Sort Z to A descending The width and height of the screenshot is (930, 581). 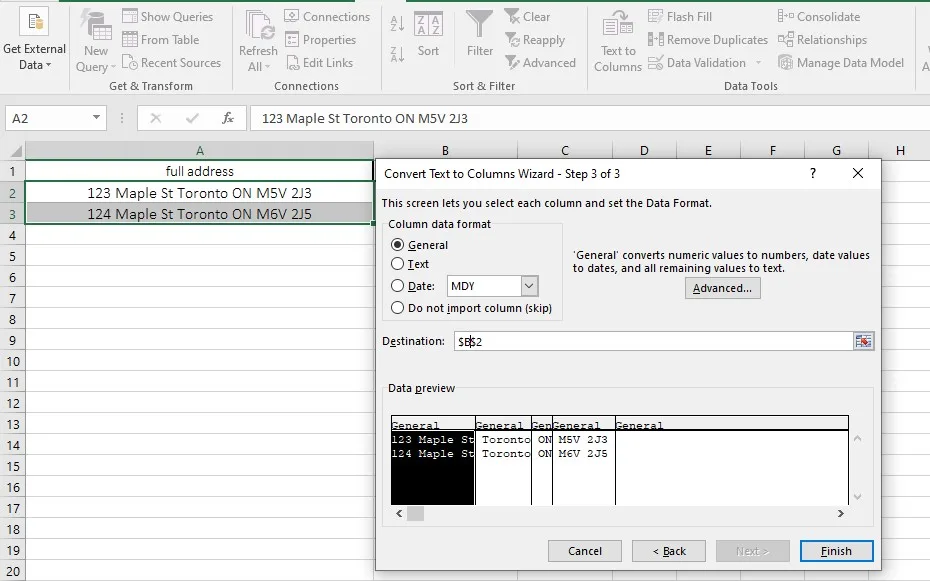[397, 54]
